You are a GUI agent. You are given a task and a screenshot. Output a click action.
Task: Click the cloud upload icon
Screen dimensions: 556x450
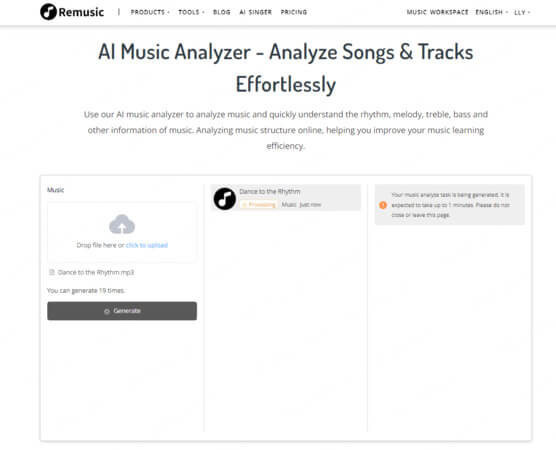122,224
